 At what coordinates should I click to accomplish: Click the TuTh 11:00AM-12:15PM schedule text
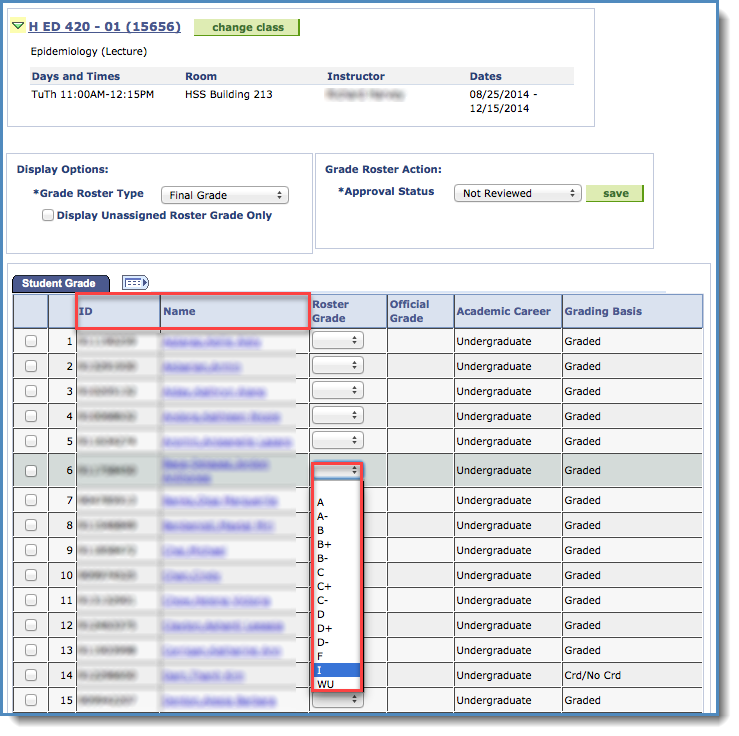[x=93, y=94]
